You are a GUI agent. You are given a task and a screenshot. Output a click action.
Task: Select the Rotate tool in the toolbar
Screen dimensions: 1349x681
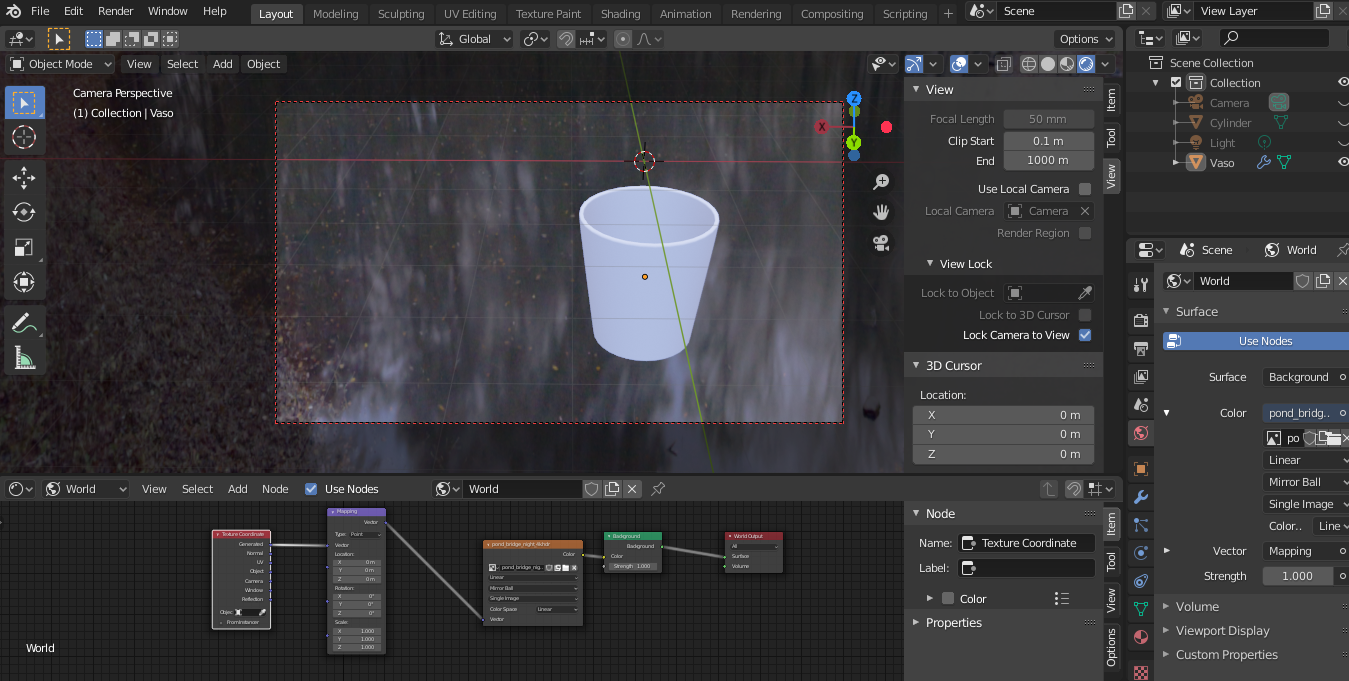24,213
